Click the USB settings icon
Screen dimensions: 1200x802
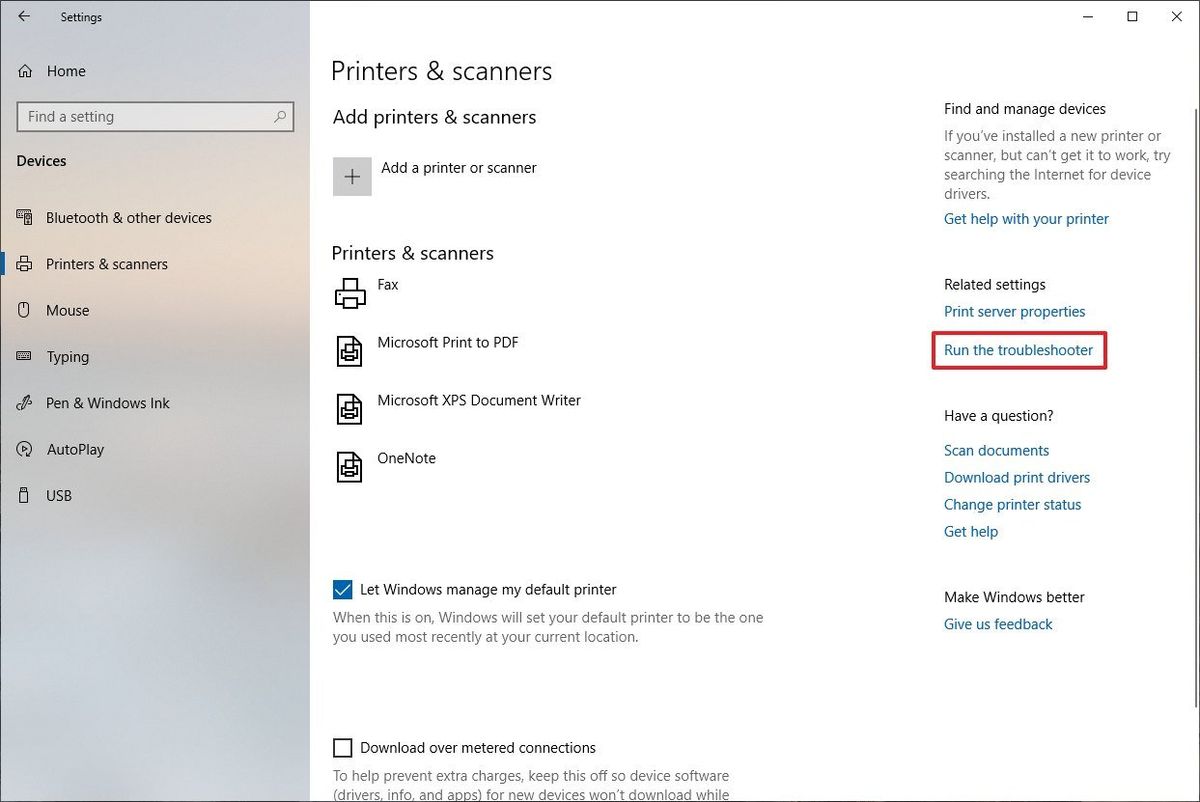point(24,495)
